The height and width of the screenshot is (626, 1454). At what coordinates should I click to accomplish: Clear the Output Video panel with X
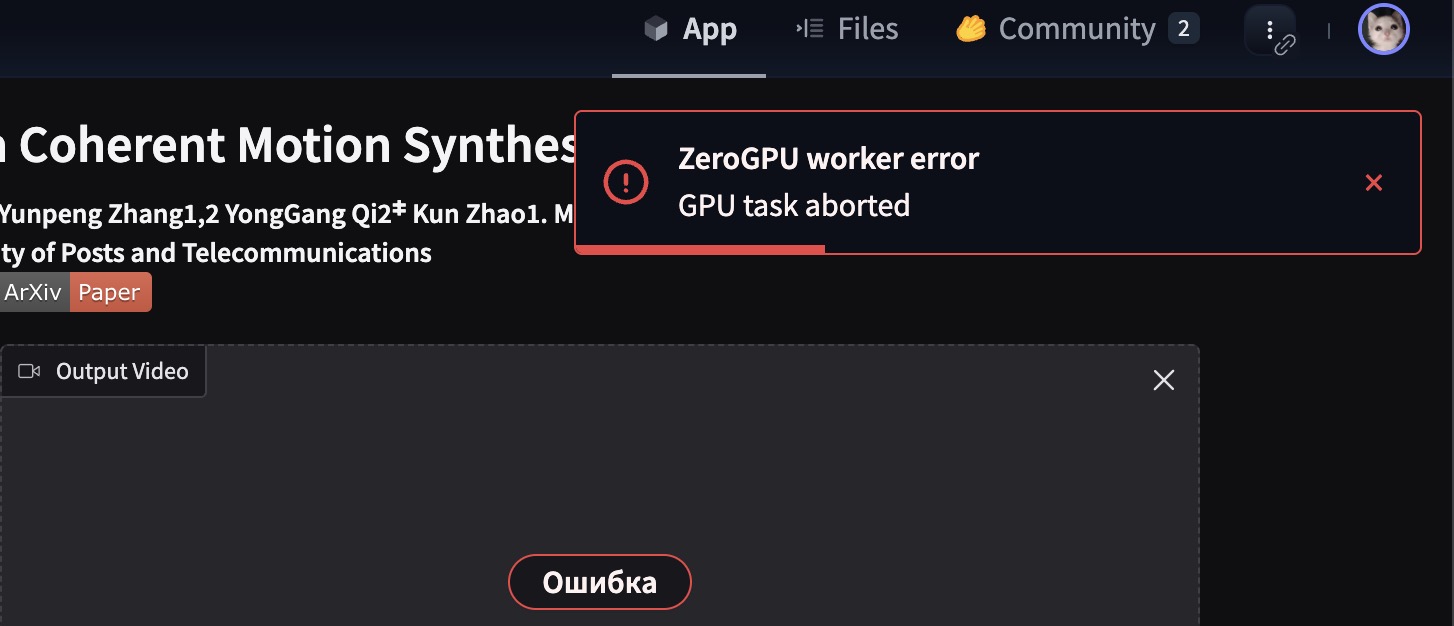coord(1164,380)
